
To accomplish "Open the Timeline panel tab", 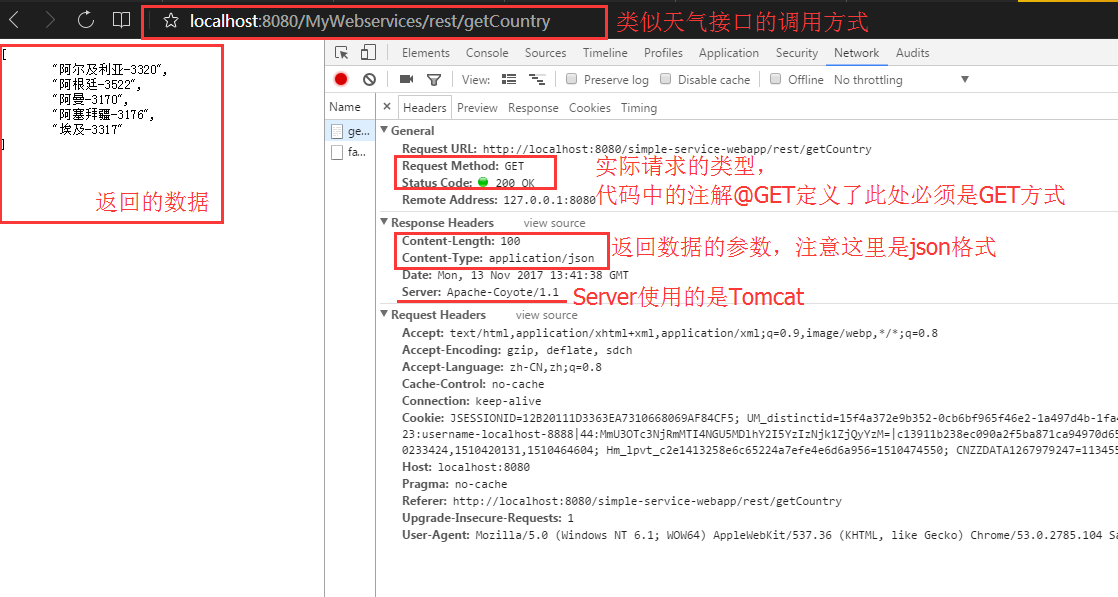I will 605,53.
